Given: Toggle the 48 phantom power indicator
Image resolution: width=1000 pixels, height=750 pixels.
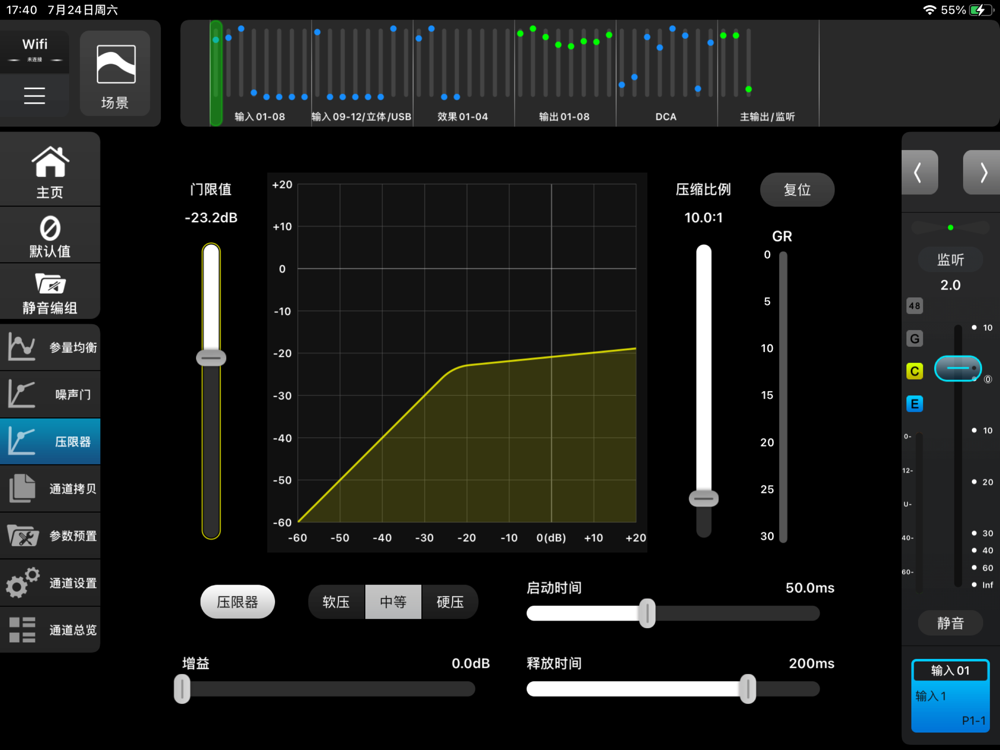Looking at the screenshot, I should coord(914,306).
